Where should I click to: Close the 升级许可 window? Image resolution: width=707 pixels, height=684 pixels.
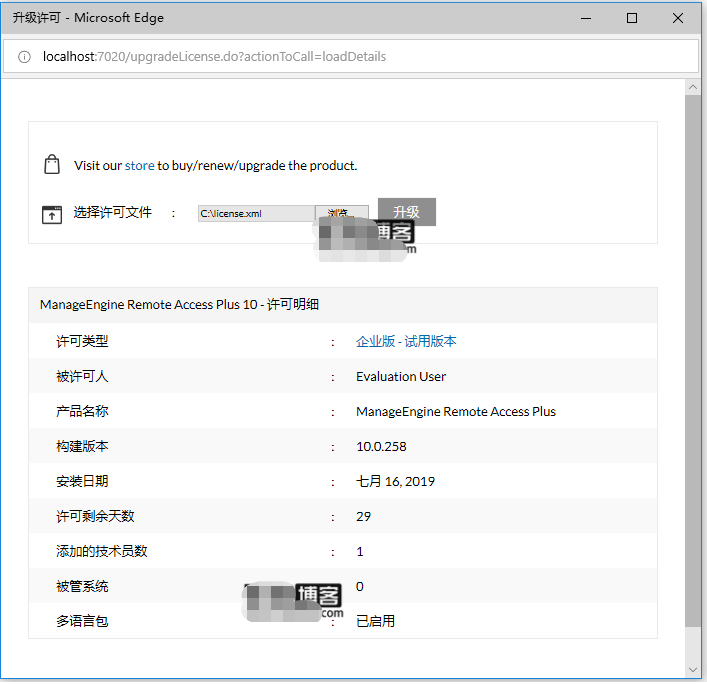pyautogui.click(x=677, y=18)
